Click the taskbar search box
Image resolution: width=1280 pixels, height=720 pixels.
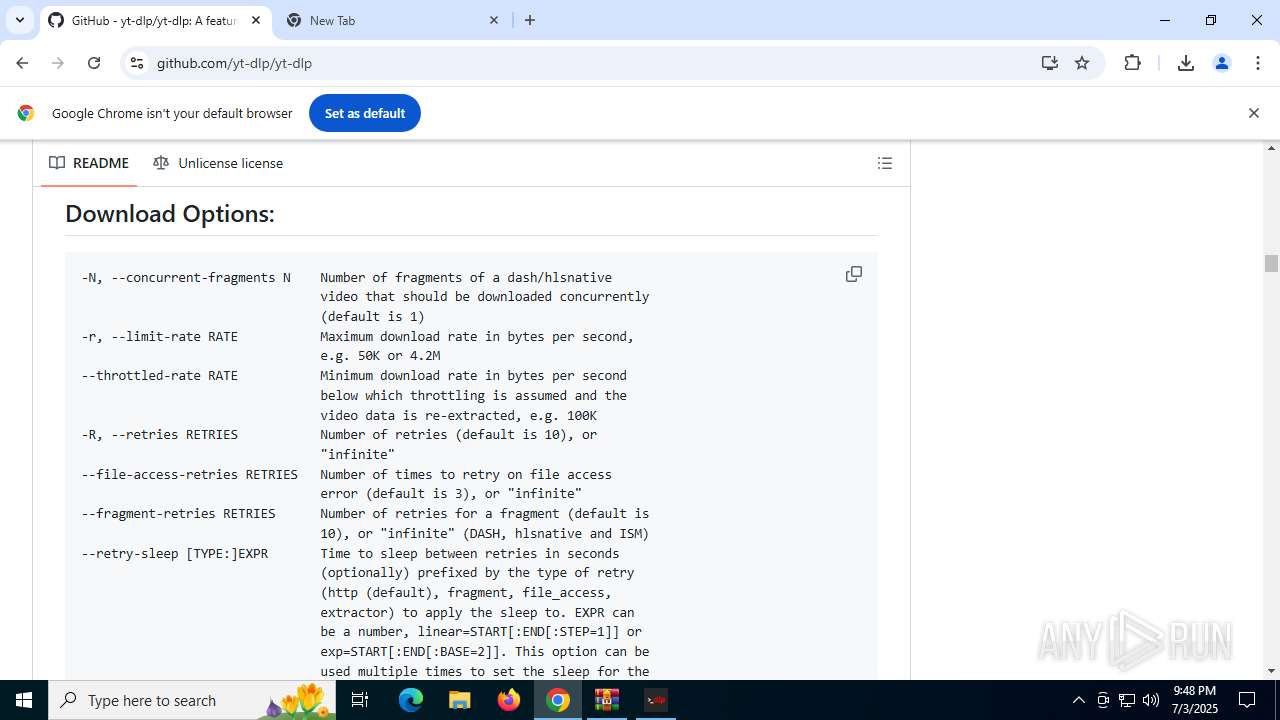click(192, 700)
